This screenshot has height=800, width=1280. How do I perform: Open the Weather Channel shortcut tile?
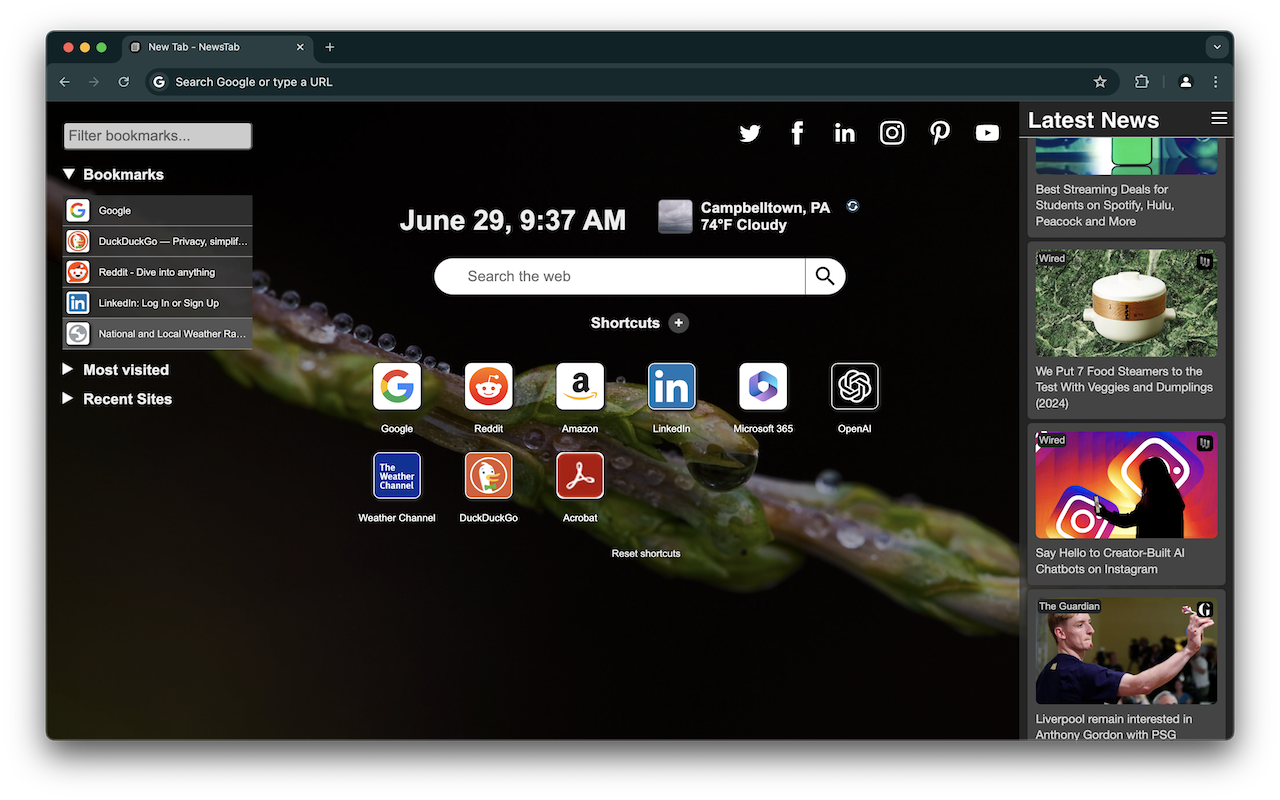pyautogui.click(x=397, y=476)
